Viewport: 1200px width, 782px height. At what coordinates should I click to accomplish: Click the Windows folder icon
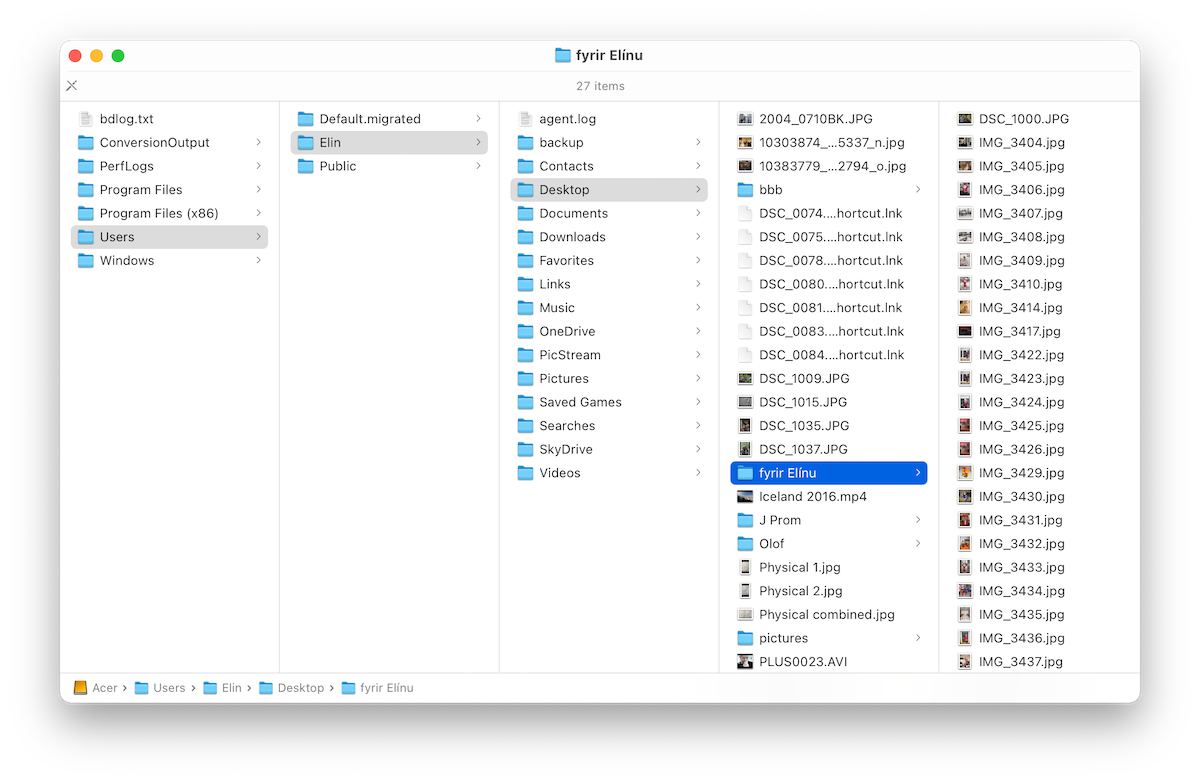coord(86,260)
